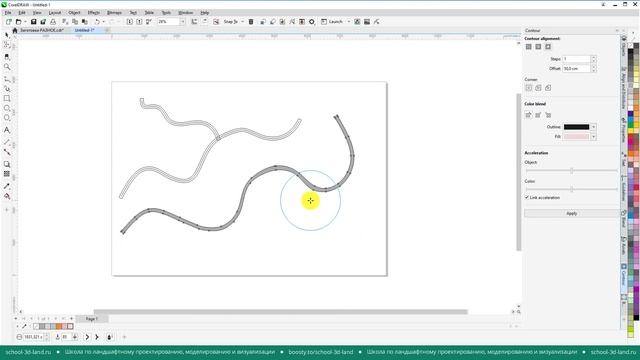This screenshot has width=640, height=360.
Task: Click the Steps spinner arrows
Action: tap(593, 59)
